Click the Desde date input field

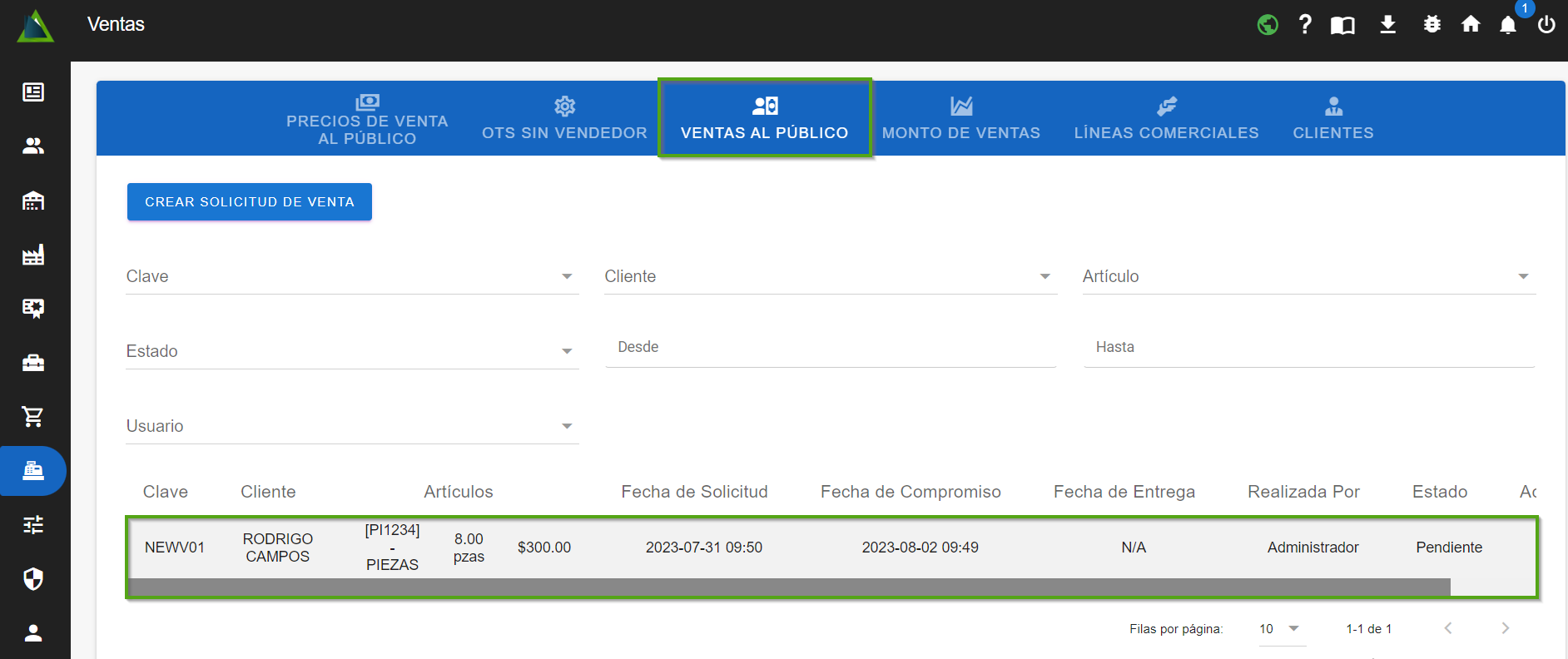pos(830,348)
